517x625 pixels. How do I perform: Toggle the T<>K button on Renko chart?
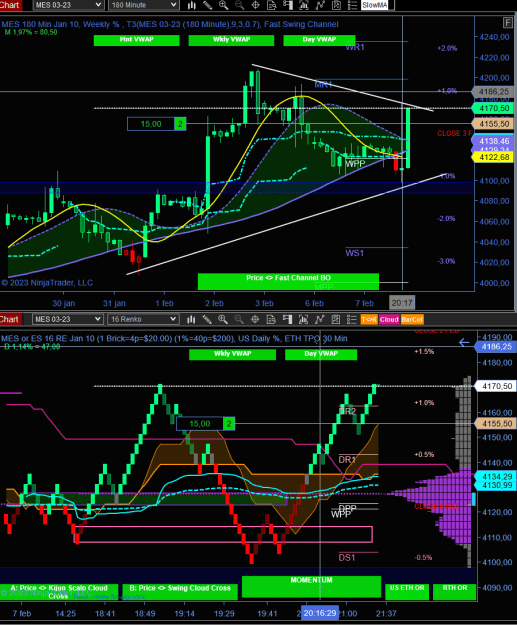(369, 319)
